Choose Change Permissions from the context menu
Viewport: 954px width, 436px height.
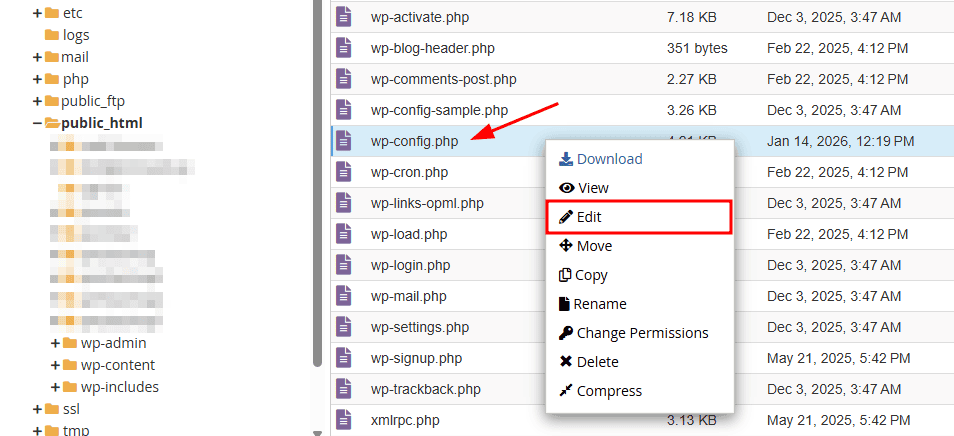pyautogui.click(x=640, y=333)
